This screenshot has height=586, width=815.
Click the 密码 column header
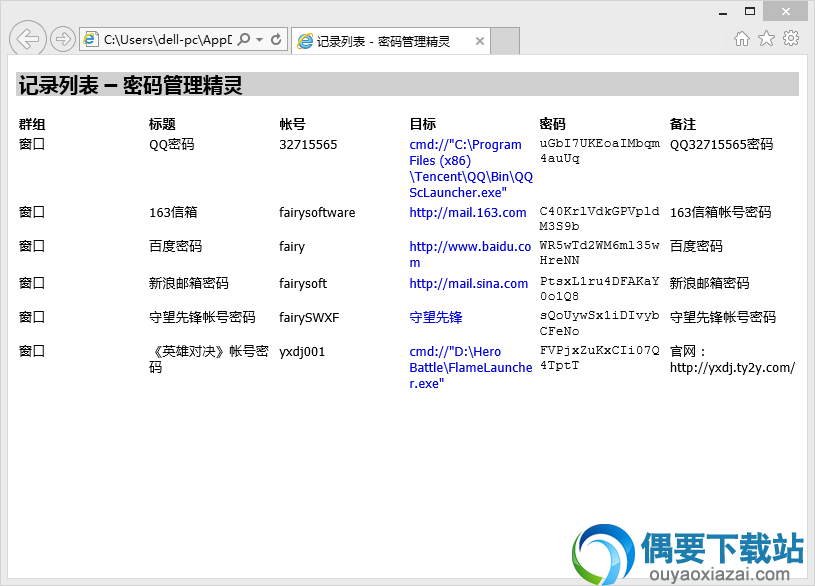pos(553,124)
